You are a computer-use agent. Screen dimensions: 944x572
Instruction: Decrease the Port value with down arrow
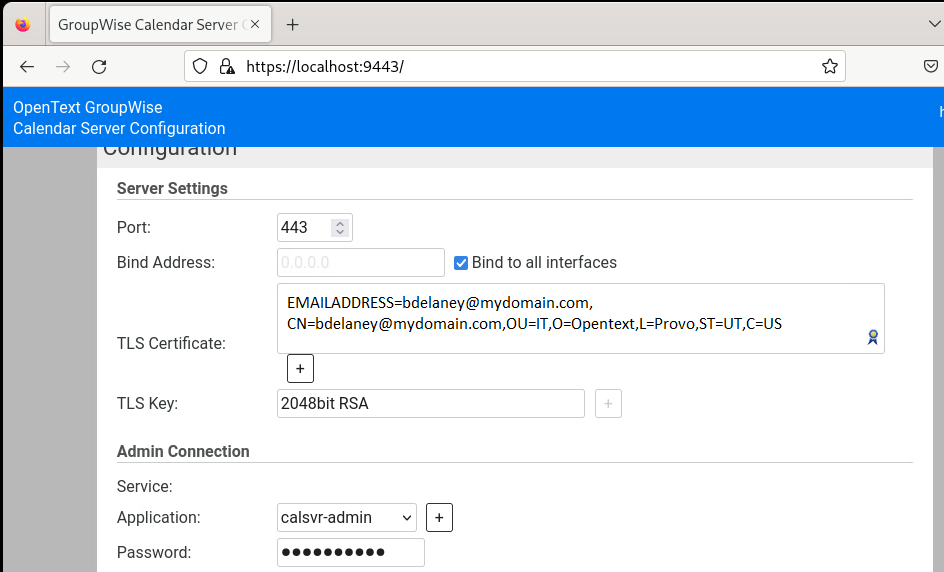click(x=340, y=232)
